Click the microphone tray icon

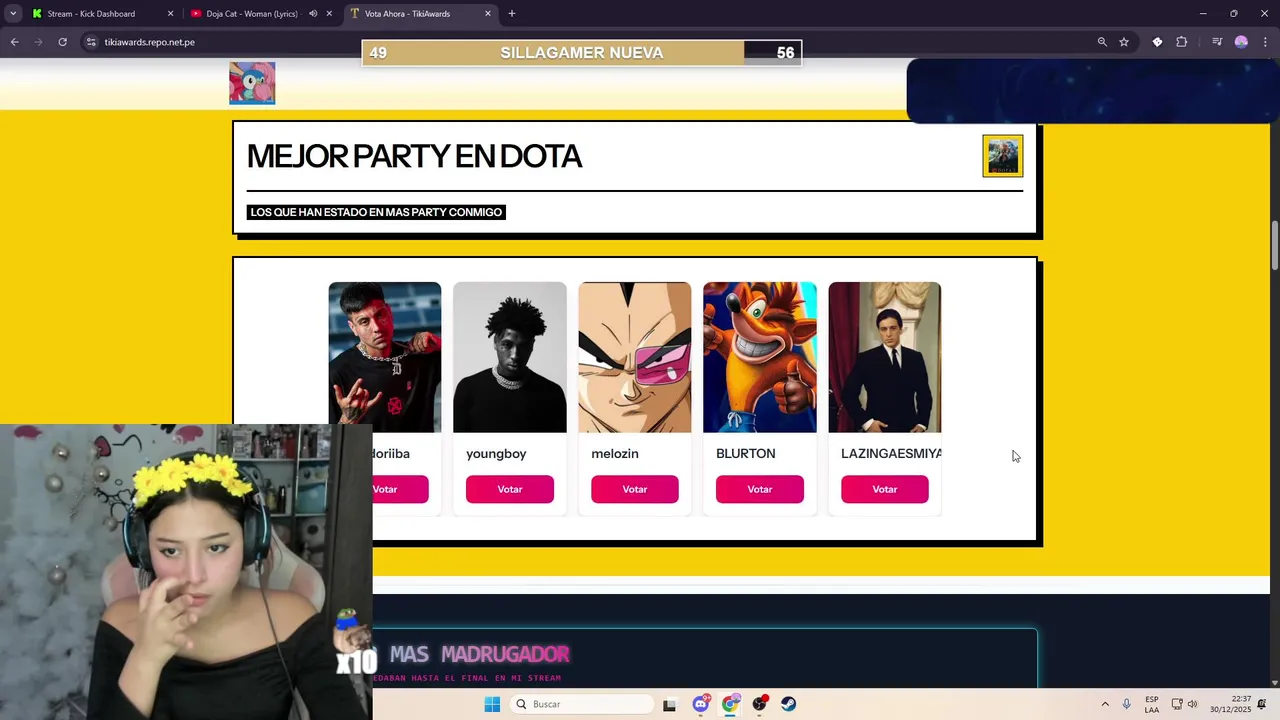tap(1127, 704)
